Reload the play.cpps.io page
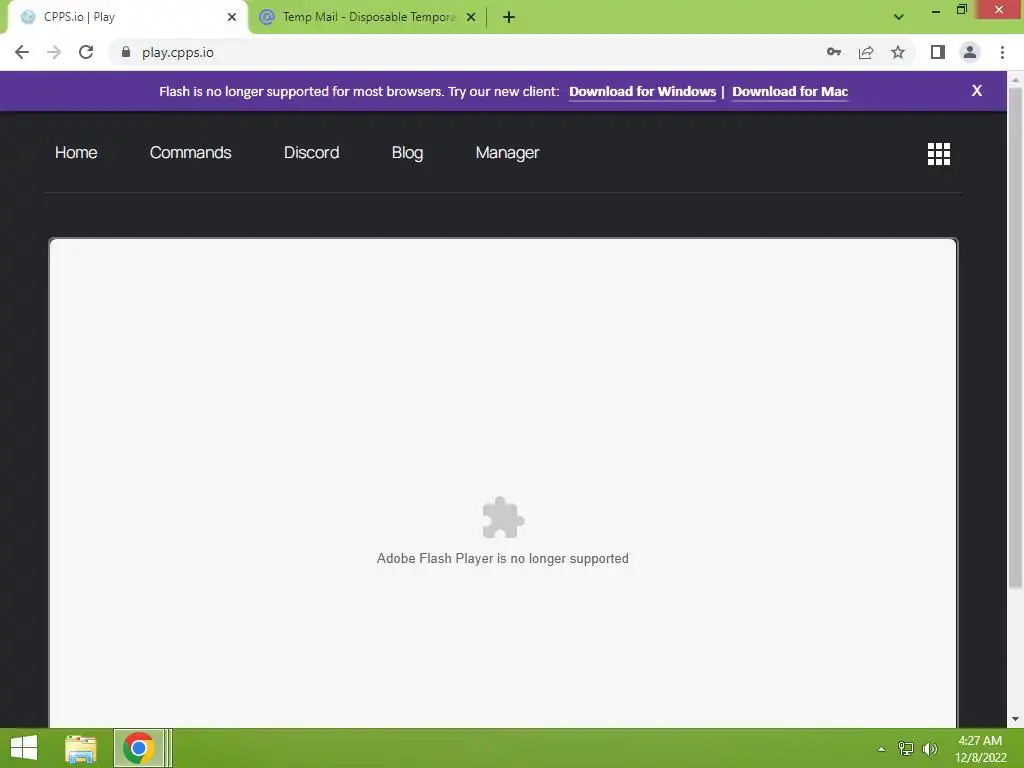 click(86, 52)
